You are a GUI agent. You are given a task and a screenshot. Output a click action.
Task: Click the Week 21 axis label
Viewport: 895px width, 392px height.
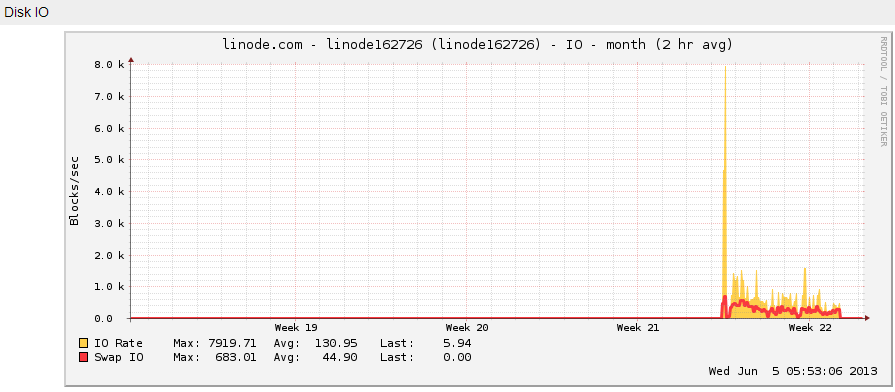point(638,328)
